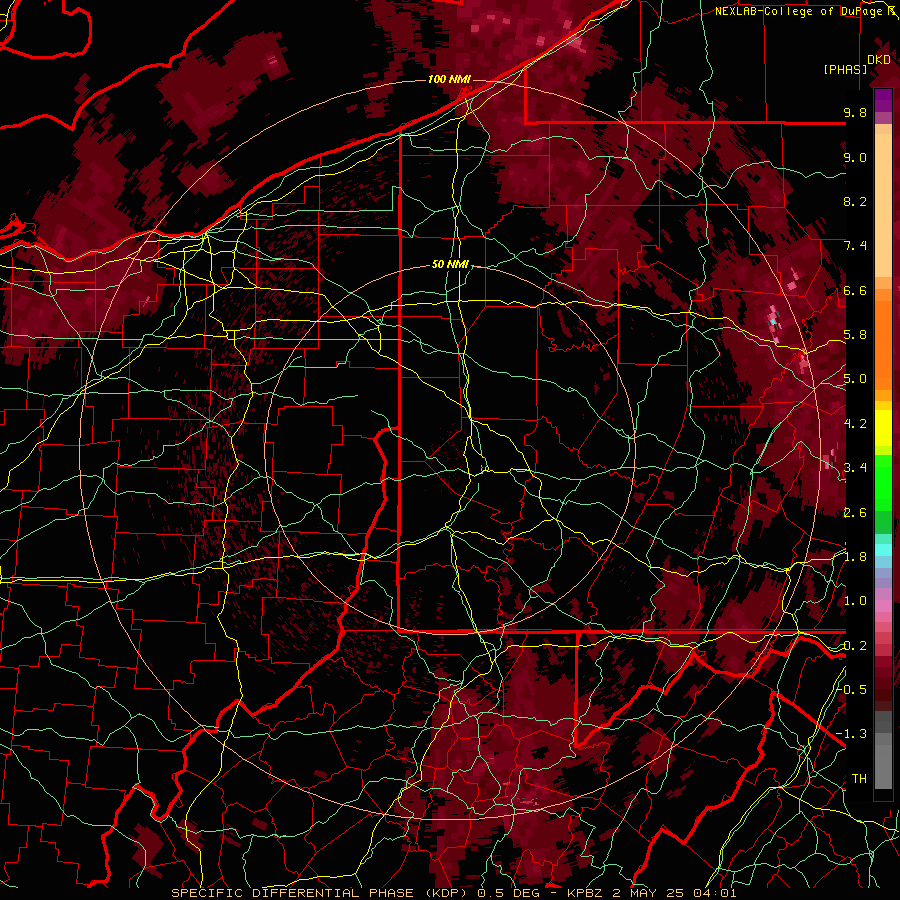Click the yellow band of the color bar
Image resolution: width=900 pixels, height=900 pixels.
(883, 428)
